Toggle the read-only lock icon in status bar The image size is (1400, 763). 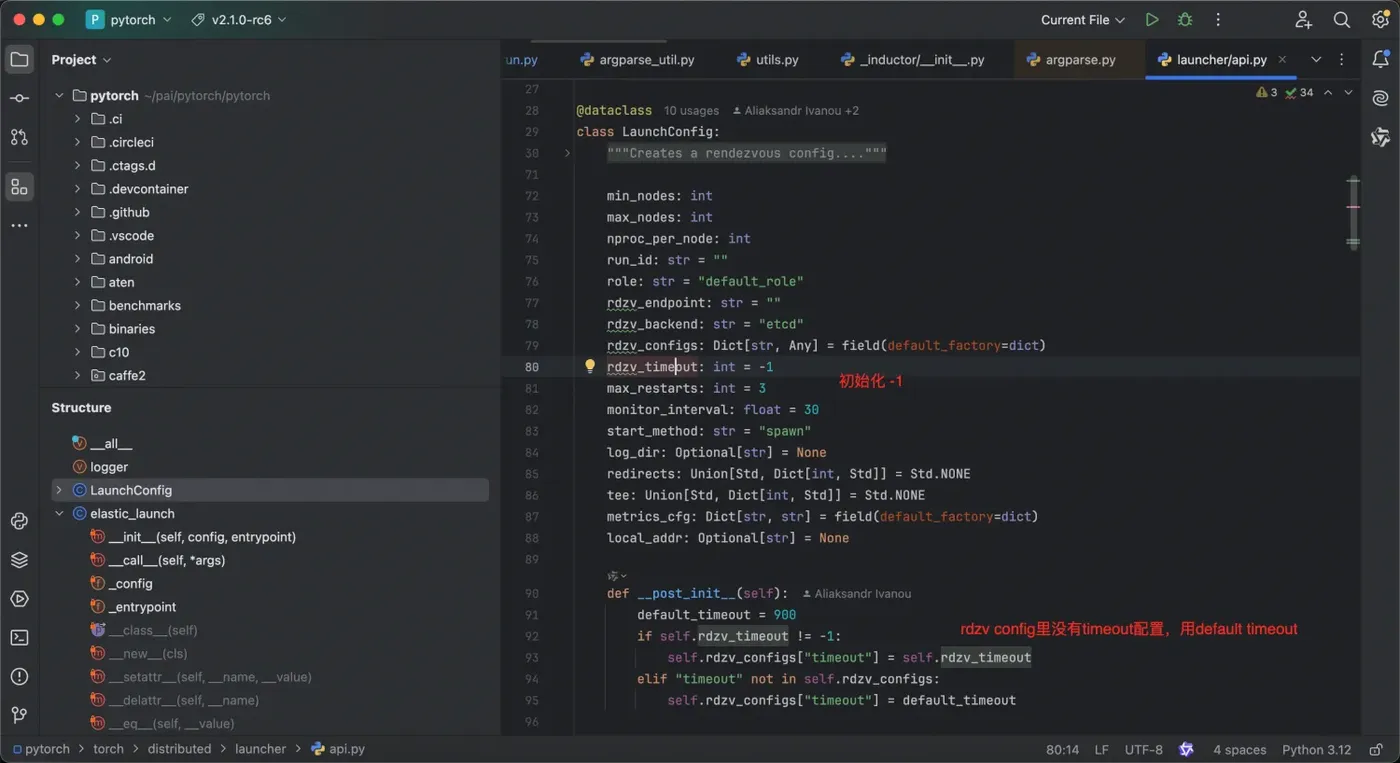(1375, 749)
